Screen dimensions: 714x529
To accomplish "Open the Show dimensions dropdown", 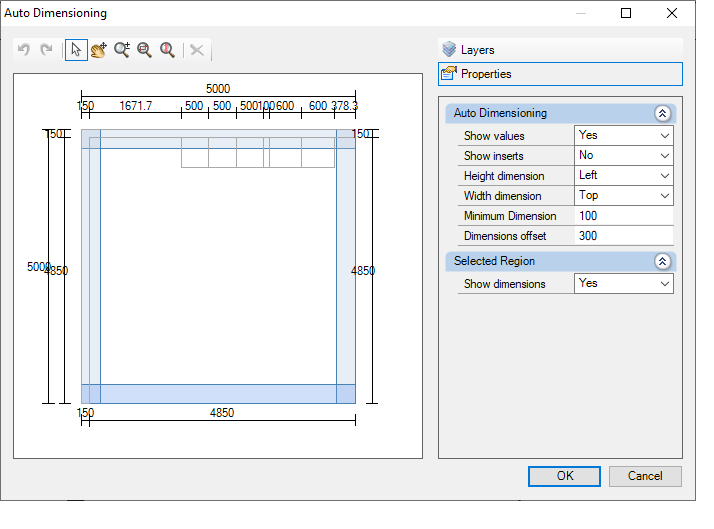I will click(x=623, y=284).
